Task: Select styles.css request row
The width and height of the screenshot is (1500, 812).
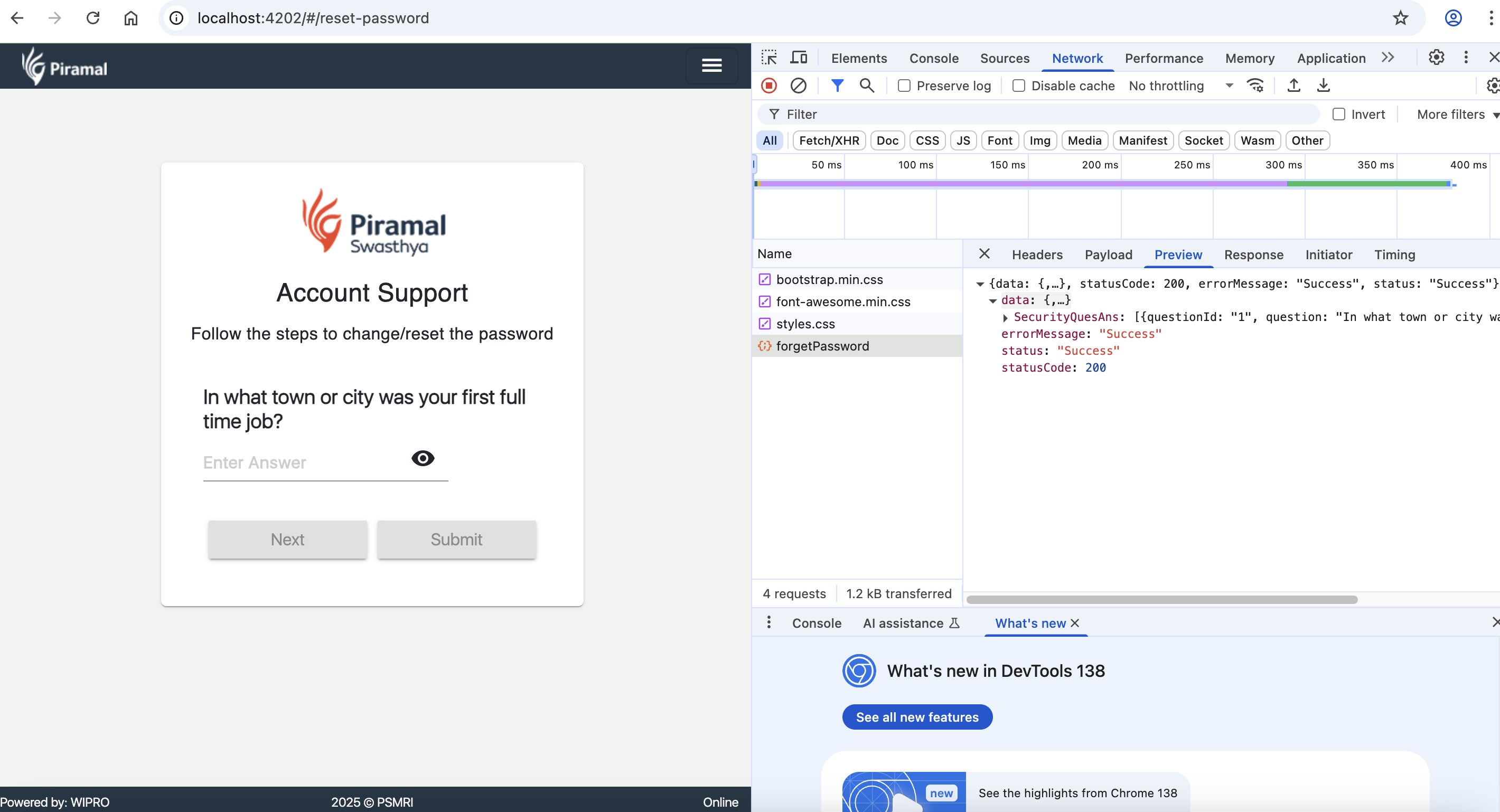Action: pyautogui.click(x=857, y=324)
